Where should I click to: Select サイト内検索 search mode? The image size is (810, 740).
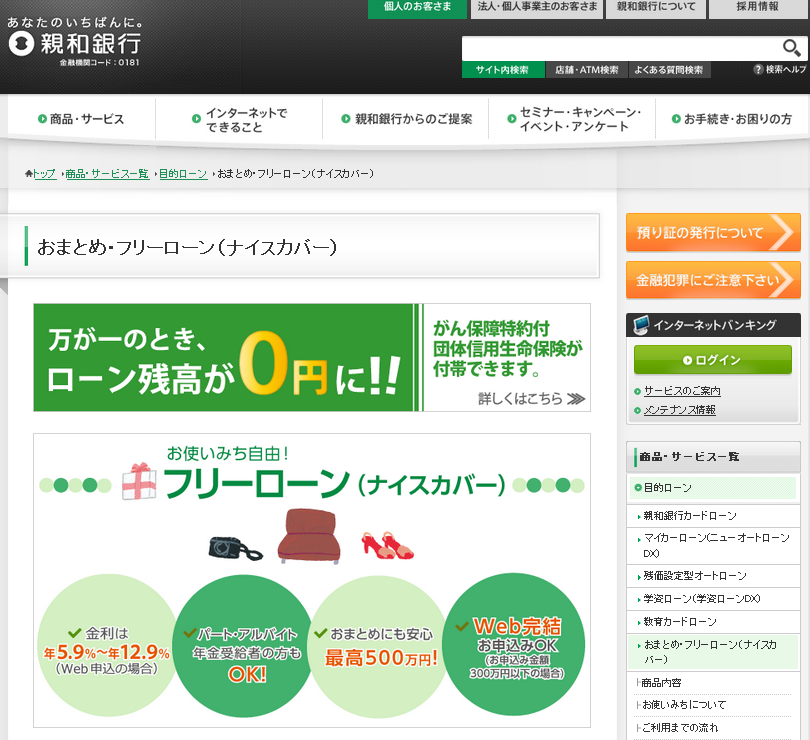coord(503,70)
